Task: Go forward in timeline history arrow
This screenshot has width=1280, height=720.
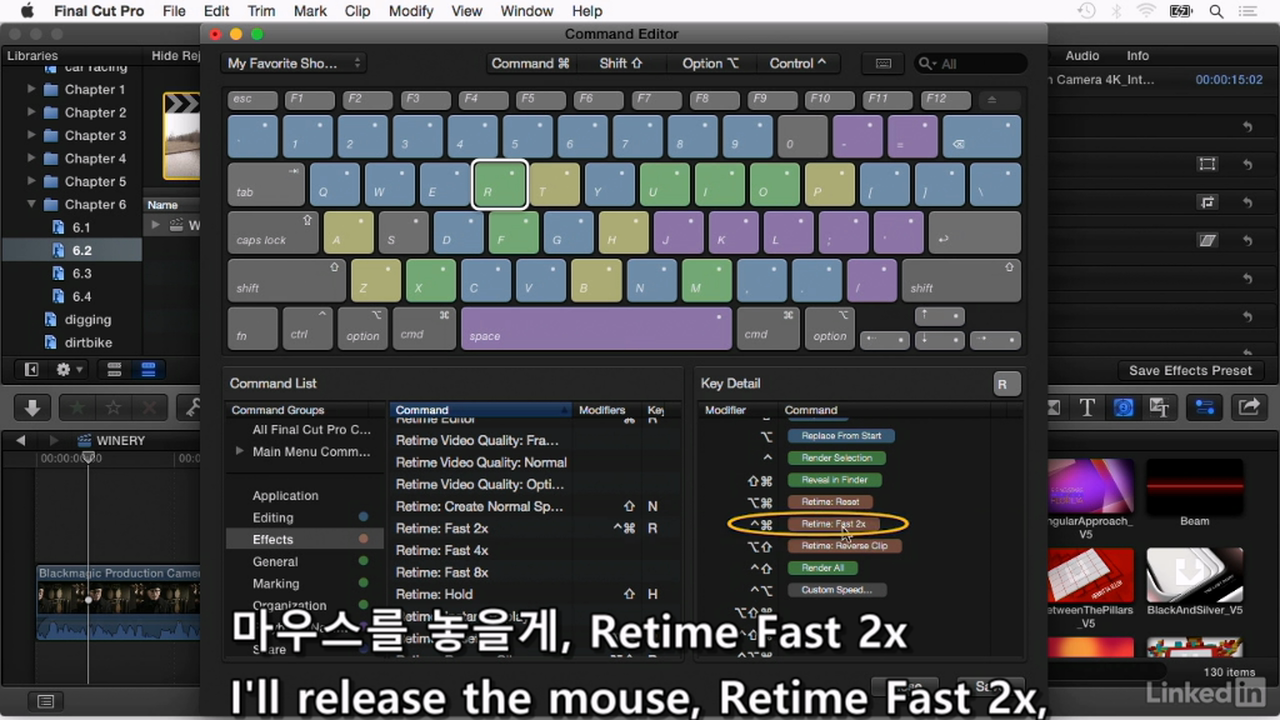Action: 54,441
